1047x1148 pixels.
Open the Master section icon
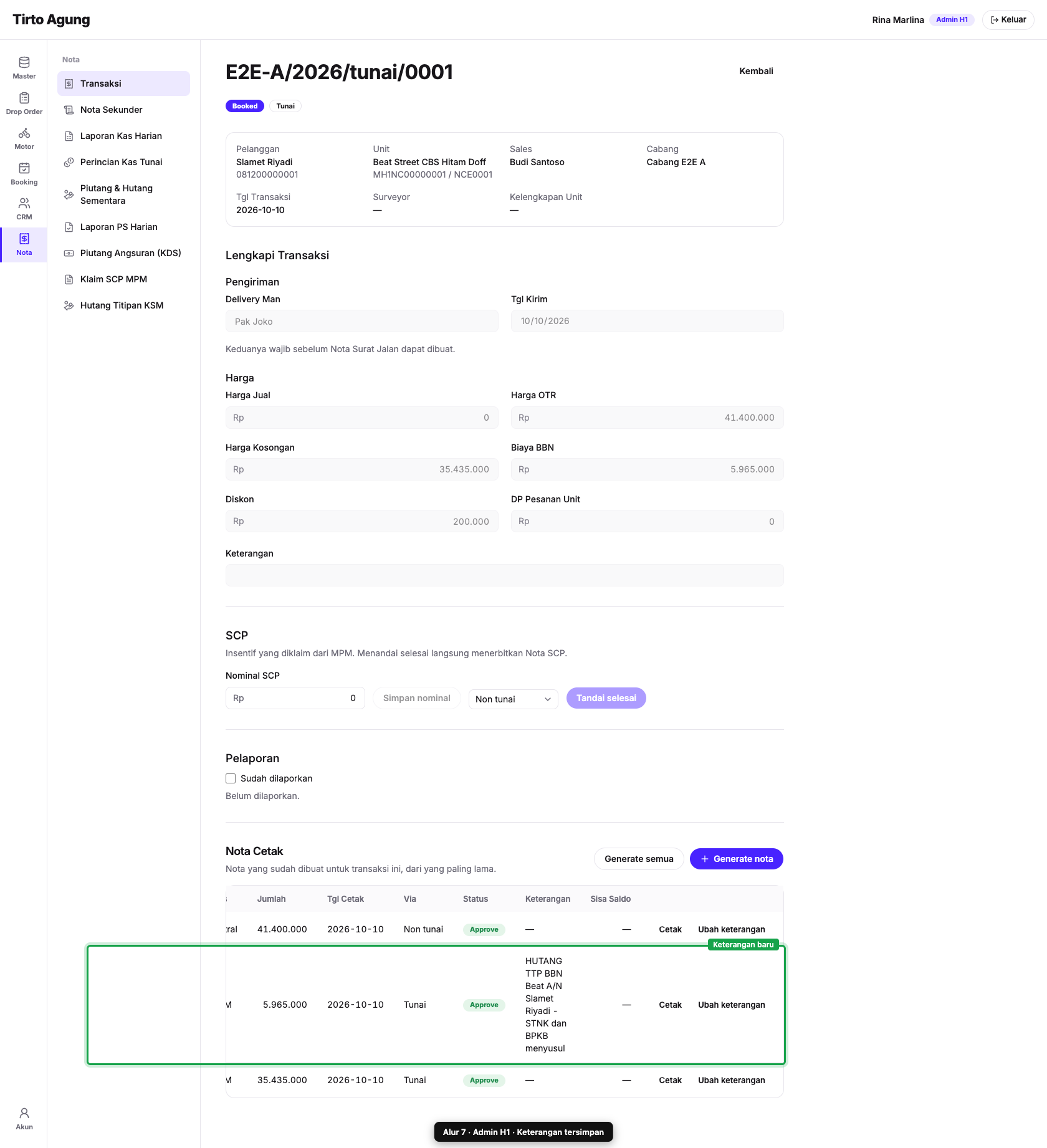(24, 62)
